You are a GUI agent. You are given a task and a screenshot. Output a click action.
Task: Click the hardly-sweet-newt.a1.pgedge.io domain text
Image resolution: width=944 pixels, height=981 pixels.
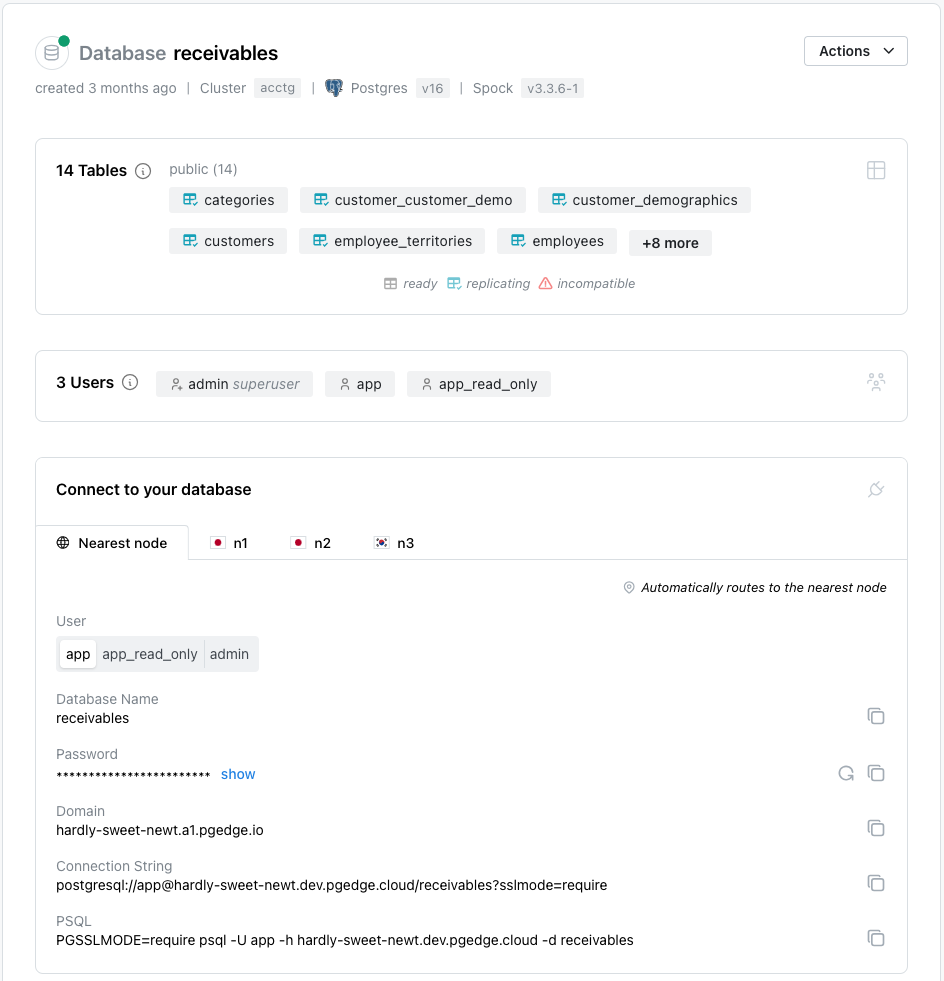click(x=160, y=830)
